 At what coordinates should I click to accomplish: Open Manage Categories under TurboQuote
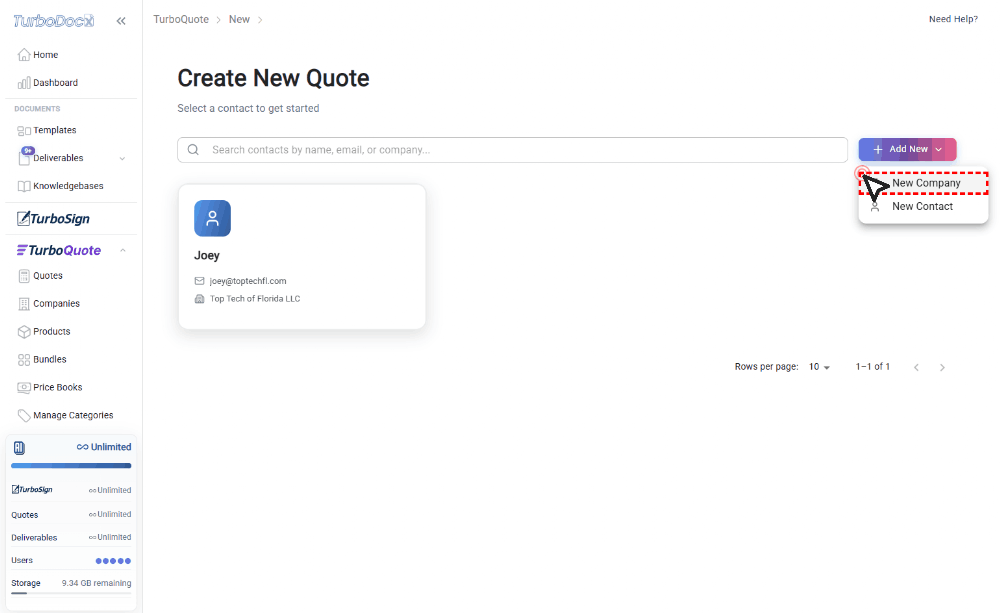click(73, 415)
